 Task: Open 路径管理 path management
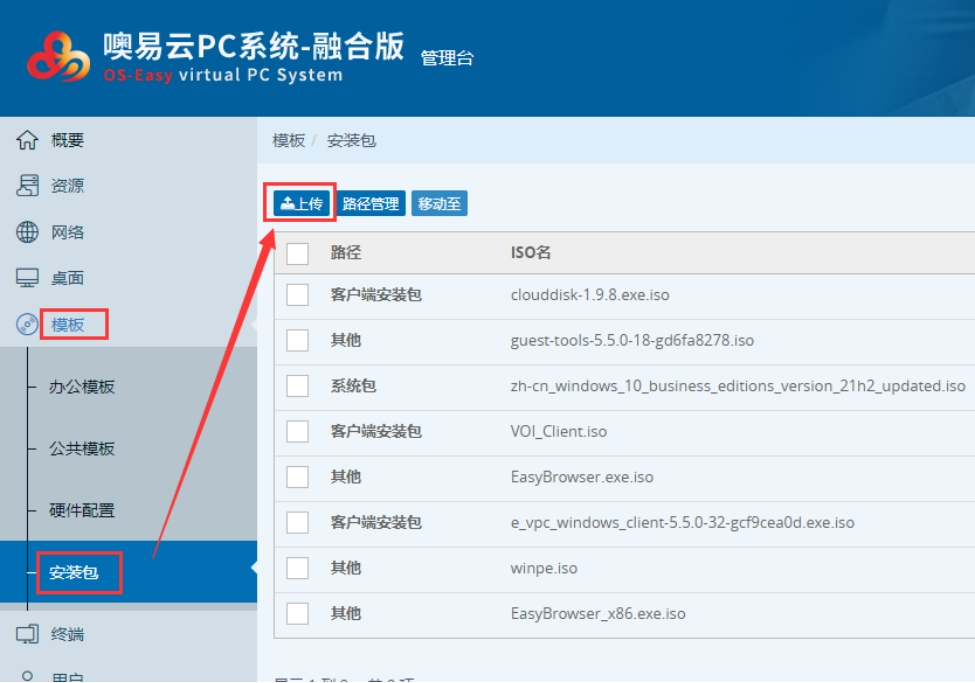tap(370, 204)
